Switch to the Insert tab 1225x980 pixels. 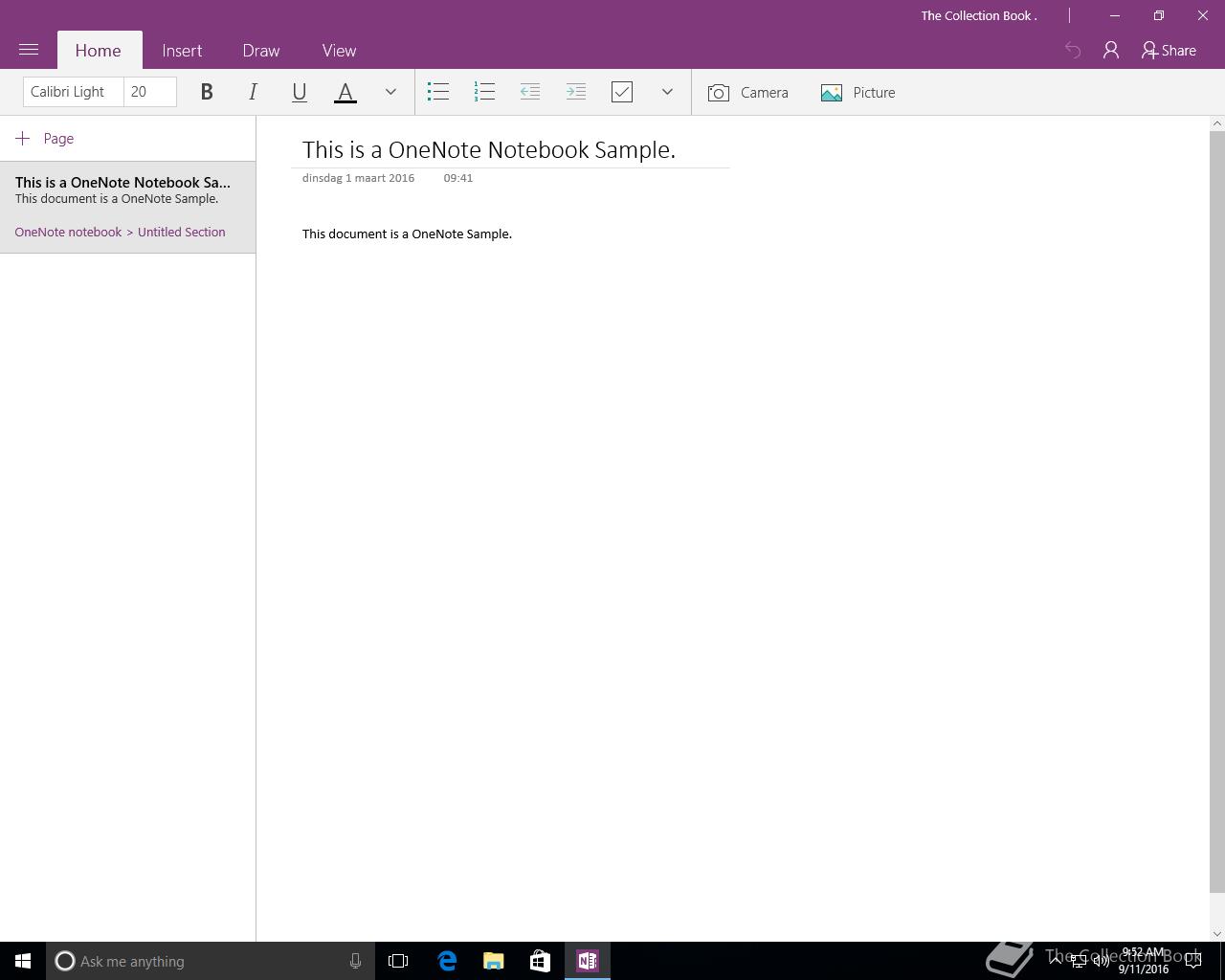(182, 51)
